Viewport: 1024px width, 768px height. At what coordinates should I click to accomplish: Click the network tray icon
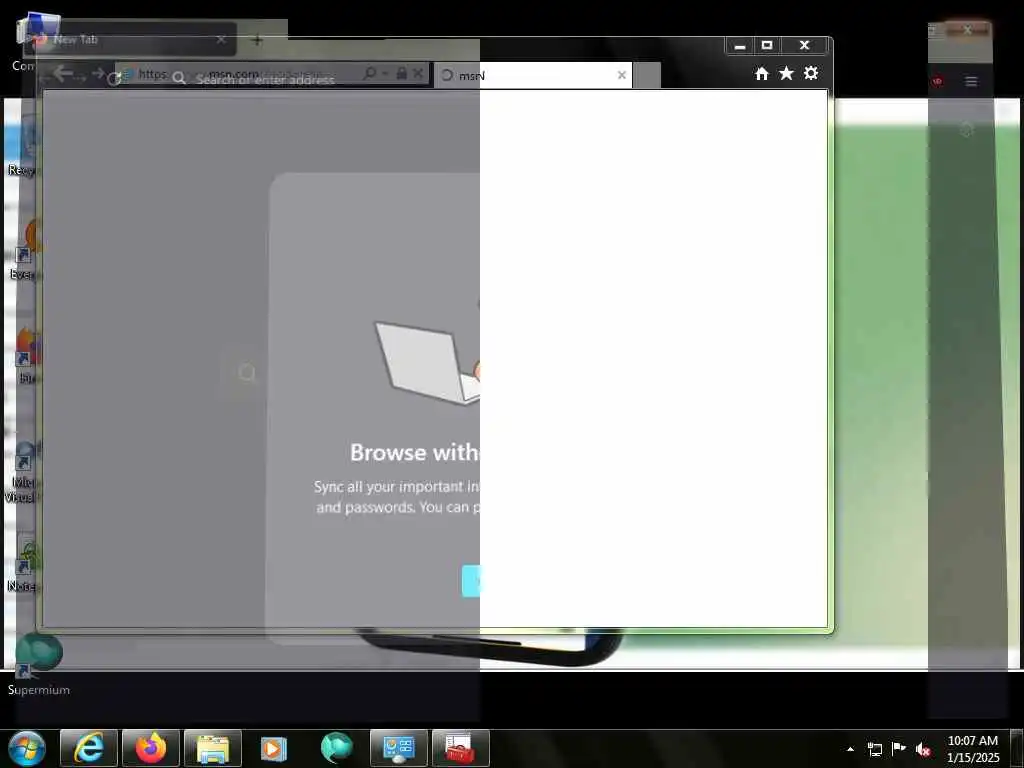pyautogui.click(x=874, y=749)
